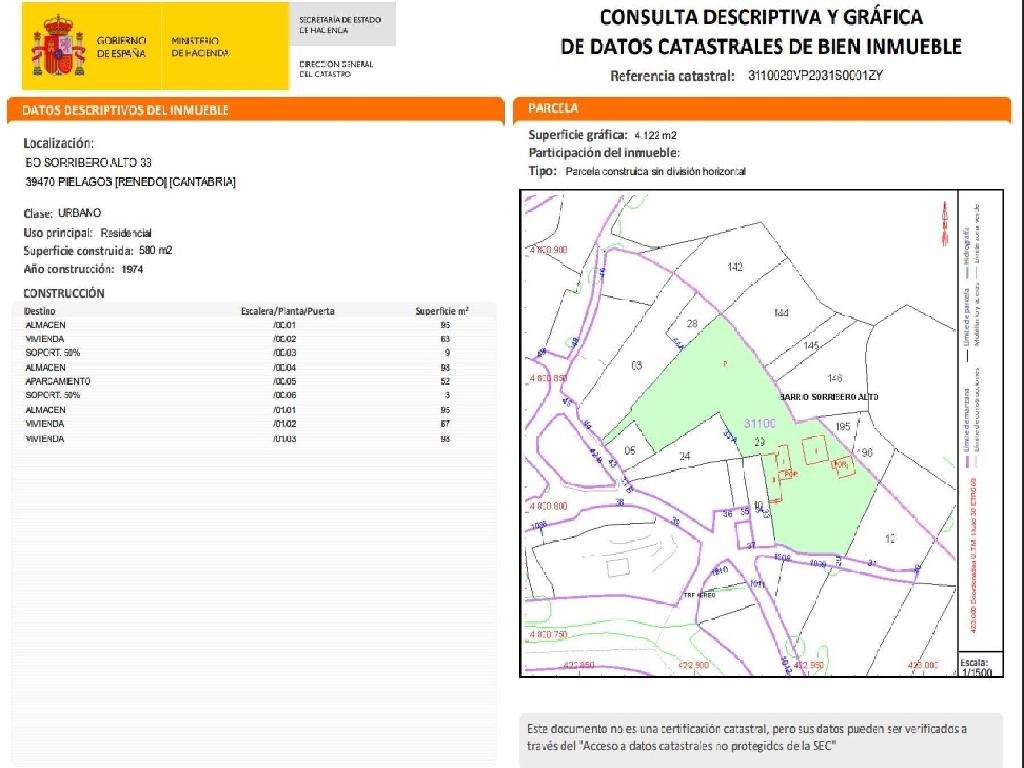Click '39470 PIELAGOS [RENEDO] [CANTABRIA]' line
The image size is (1024, 768).
pos(131,182)
